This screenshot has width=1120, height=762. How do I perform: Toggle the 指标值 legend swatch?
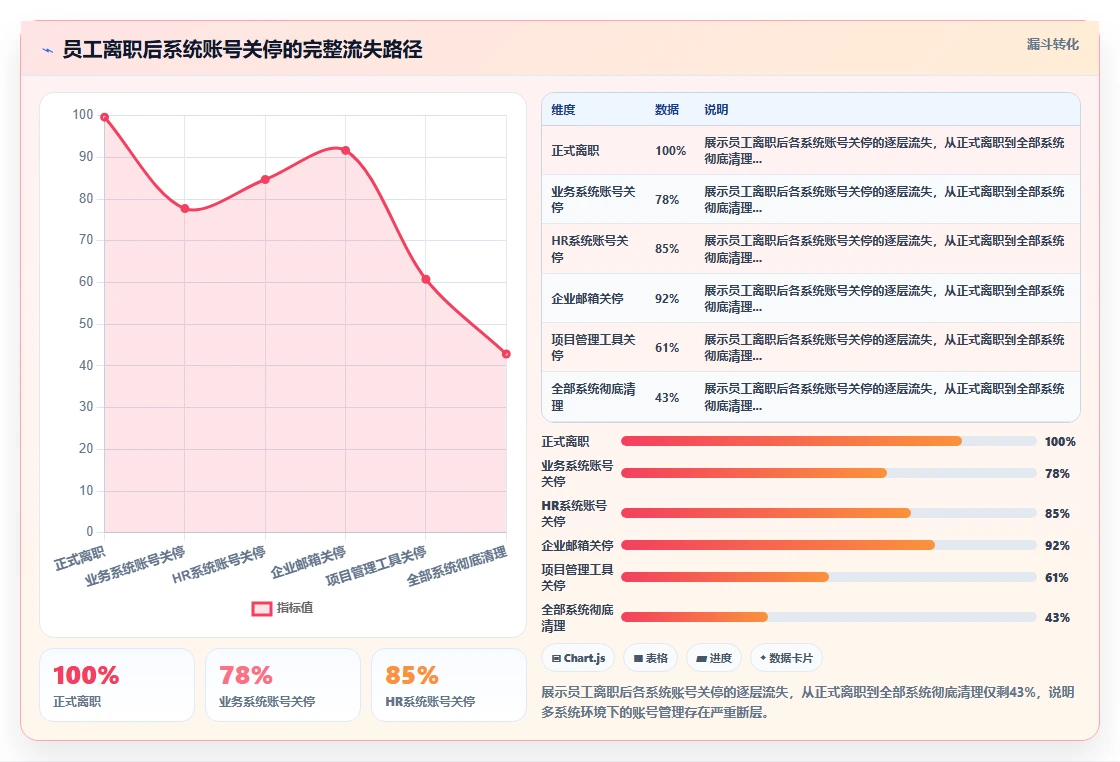click(x=261, y=608)
